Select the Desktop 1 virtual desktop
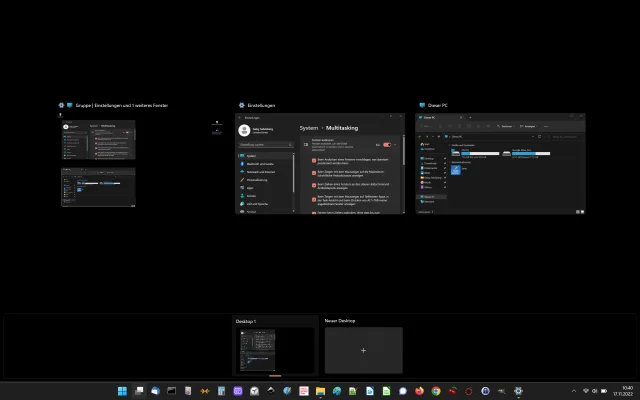 pyautogui.click(x=274, y=350)
